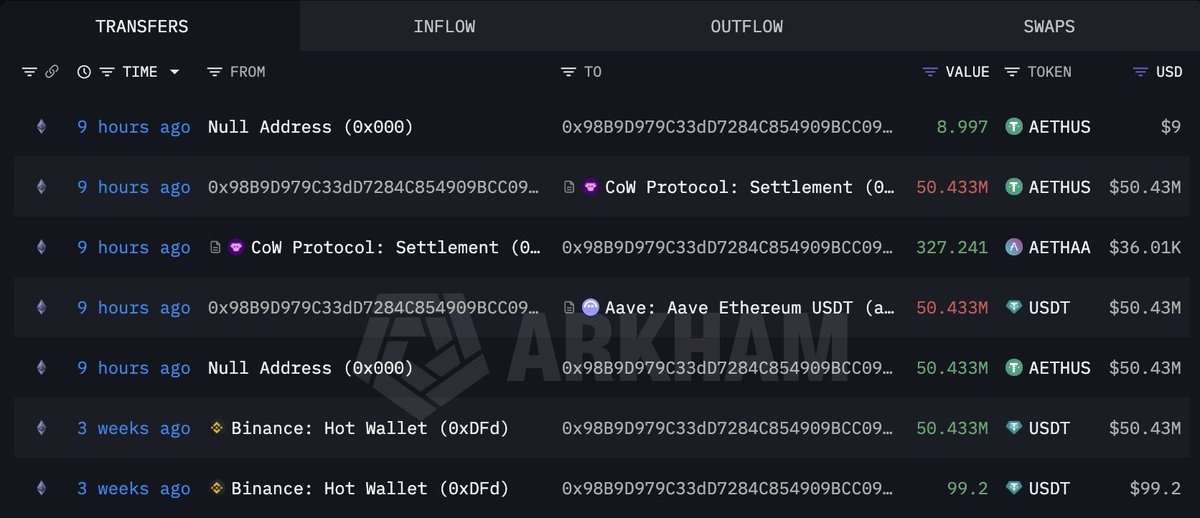Viewport: 1200px width, 518px height.
Task: Open the FROM column filter
Action: pyautogui.click(x=214, y=72)
